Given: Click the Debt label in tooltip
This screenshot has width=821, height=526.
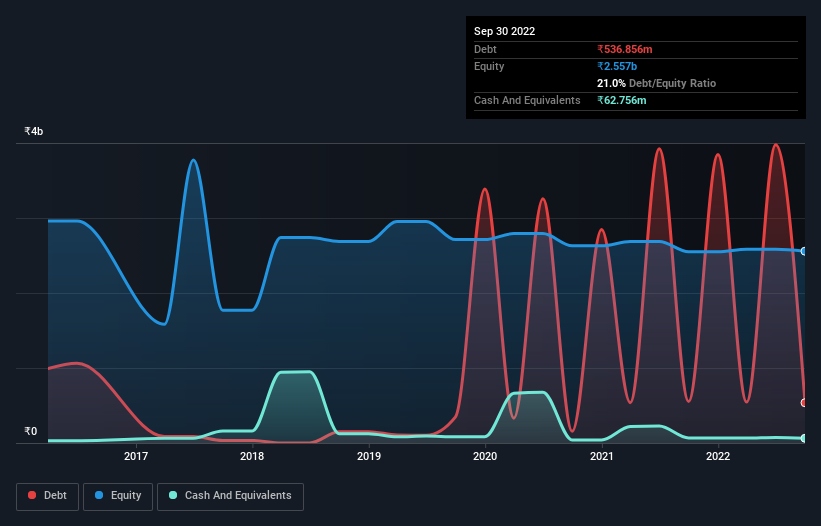Looking at the screenshot, I should (485, 49).
